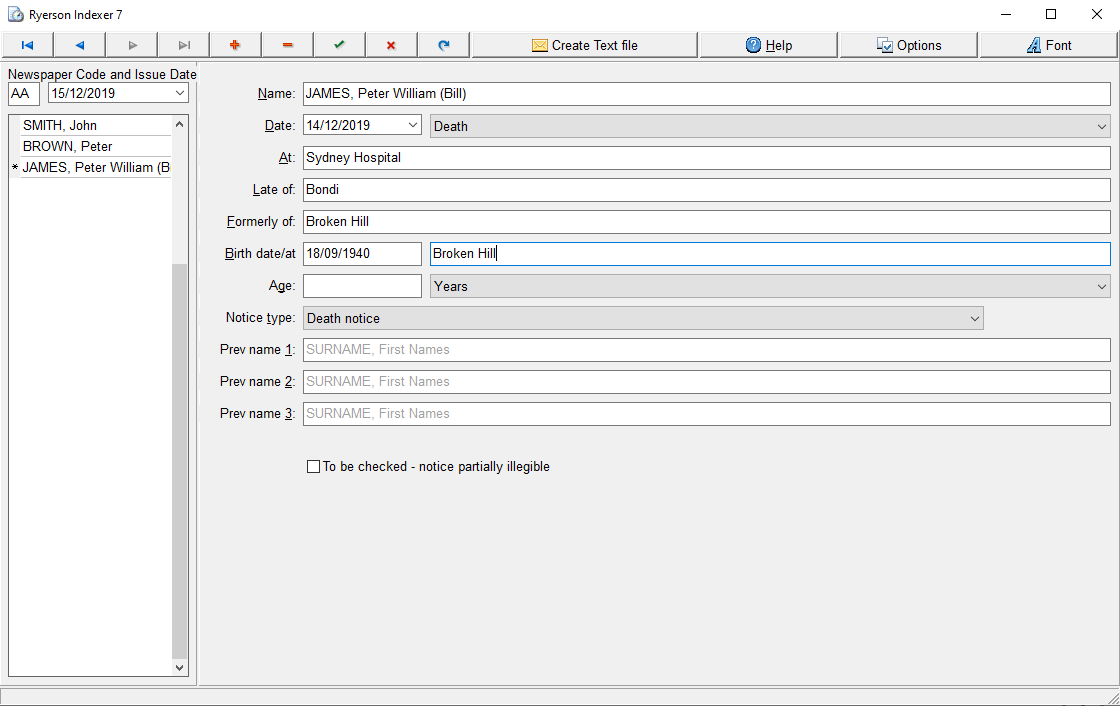Open the issue date picker dropdown
Viewport: 1120px width, 706px height.
180,93
